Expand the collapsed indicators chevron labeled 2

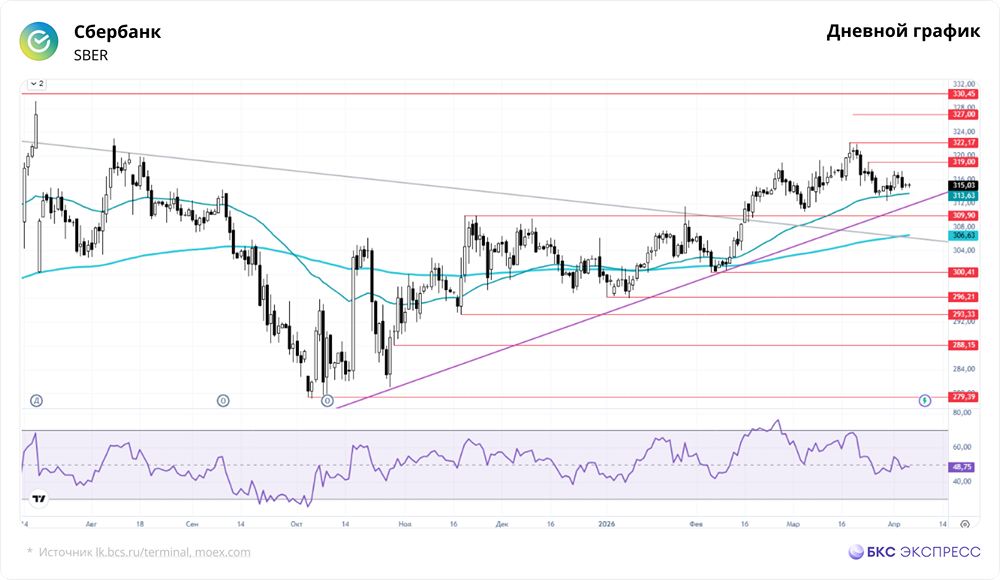(x=37, y=84)
